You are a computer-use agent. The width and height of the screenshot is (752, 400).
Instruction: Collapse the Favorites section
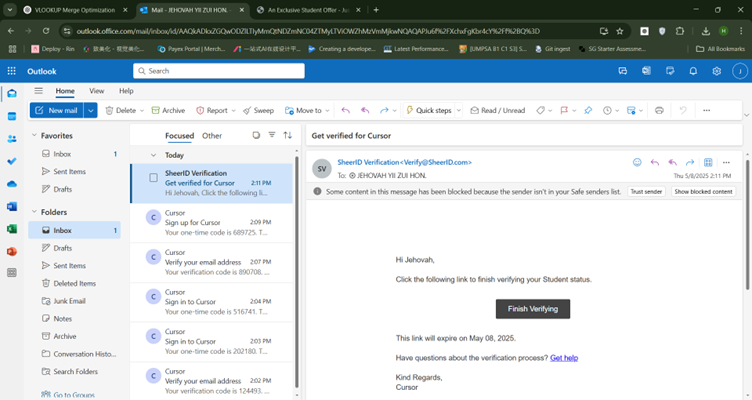pos(34,135)
